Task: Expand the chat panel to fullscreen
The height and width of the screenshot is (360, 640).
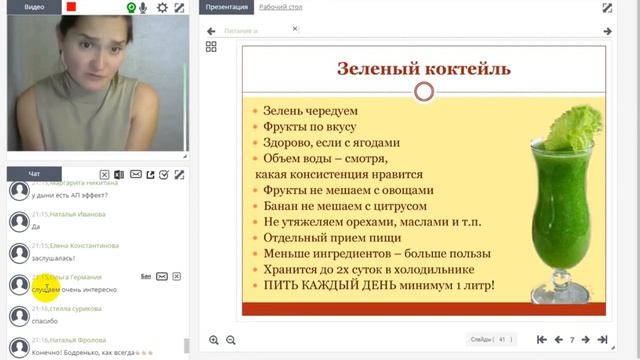Action: click(179, 175)
